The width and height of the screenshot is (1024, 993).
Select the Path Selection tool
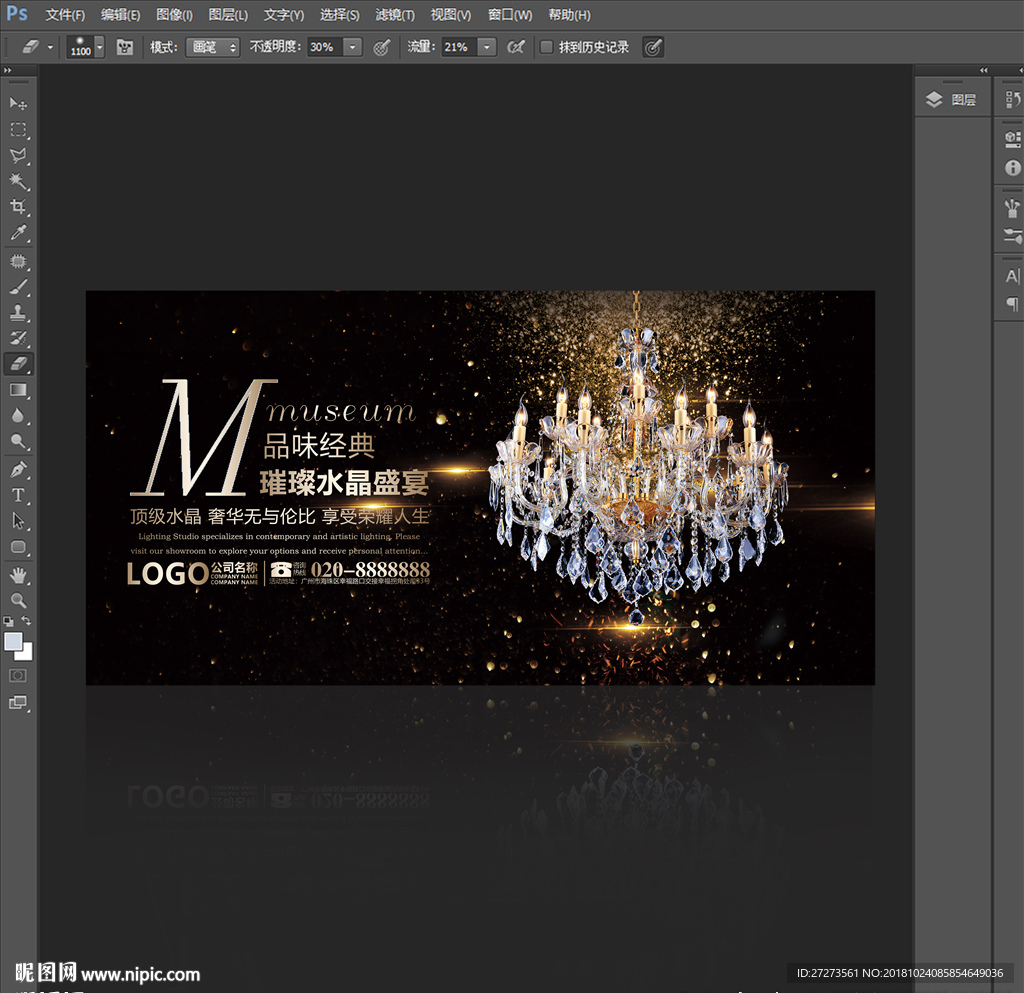[x=18, y=521]
